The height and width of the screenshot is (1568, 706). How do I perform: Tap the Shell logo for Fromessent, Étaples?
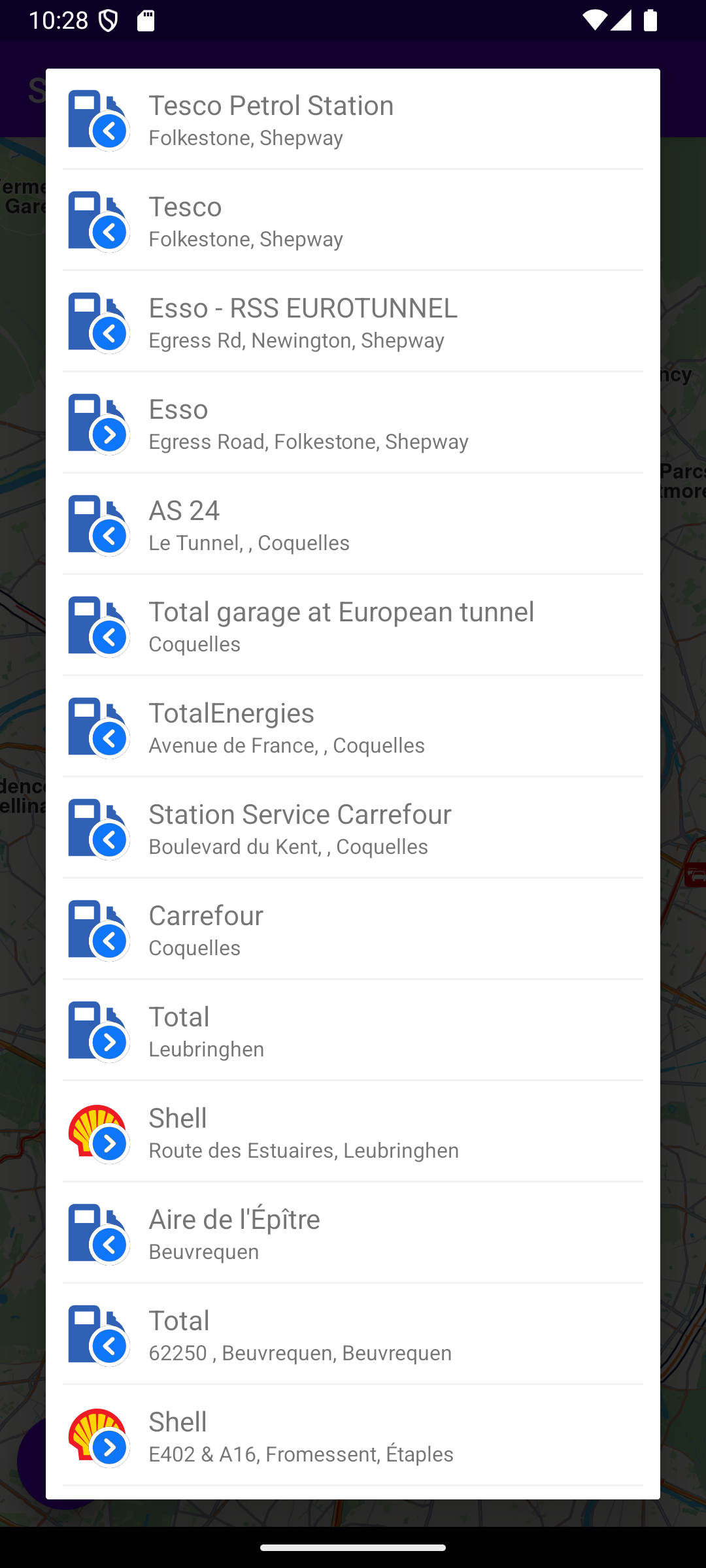pos(97,1436)
